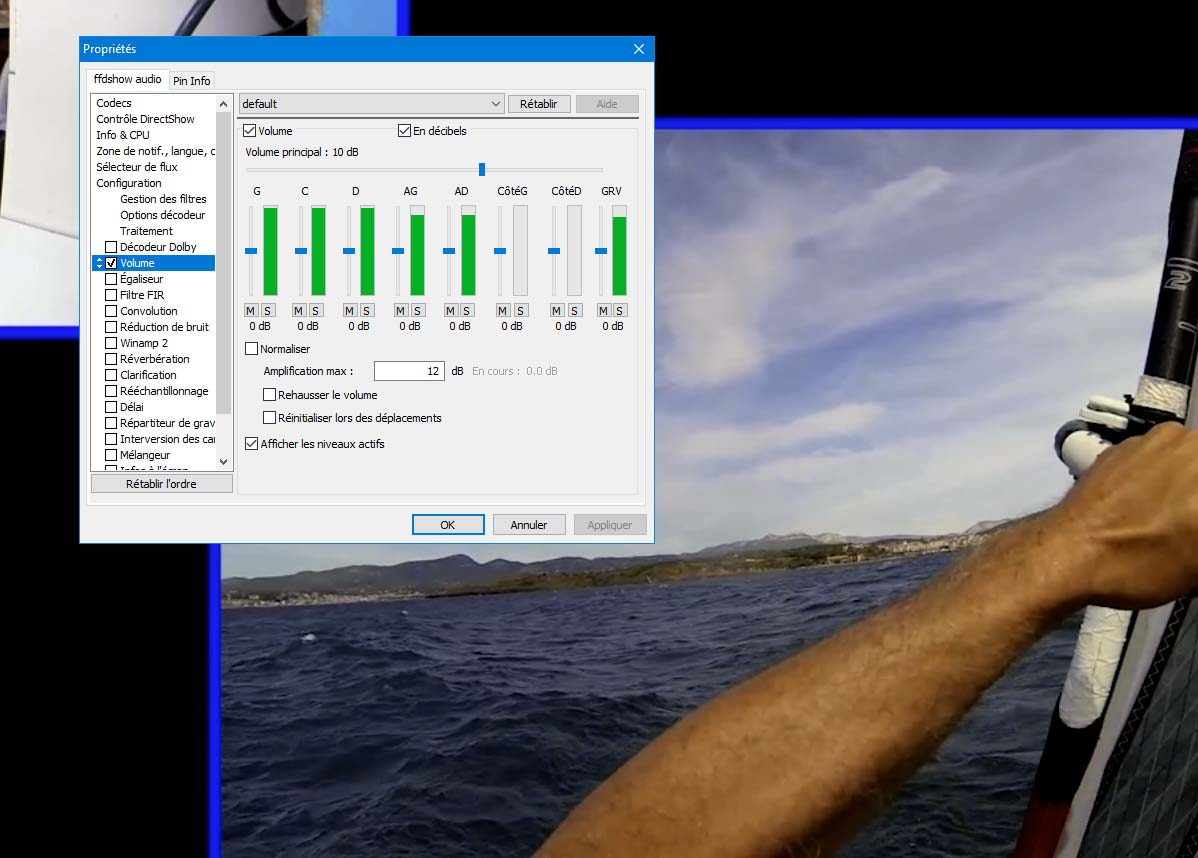Image resolution: width=1198 pixels, height=858 pixels.
Task: Enable the Filtre FIR checkbox
Action: click(112, 295)
